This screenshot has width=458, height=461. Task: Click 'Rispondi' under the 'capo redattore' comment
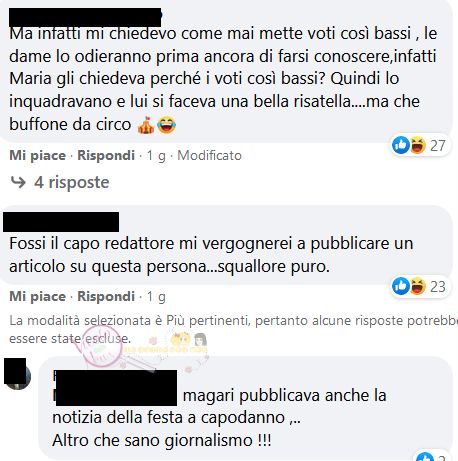(x=106, y=296)
